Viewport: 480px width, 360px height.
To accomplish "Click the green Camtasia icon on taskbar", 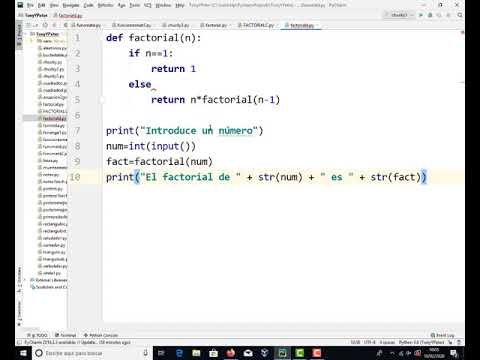I will tap(300, 353).
